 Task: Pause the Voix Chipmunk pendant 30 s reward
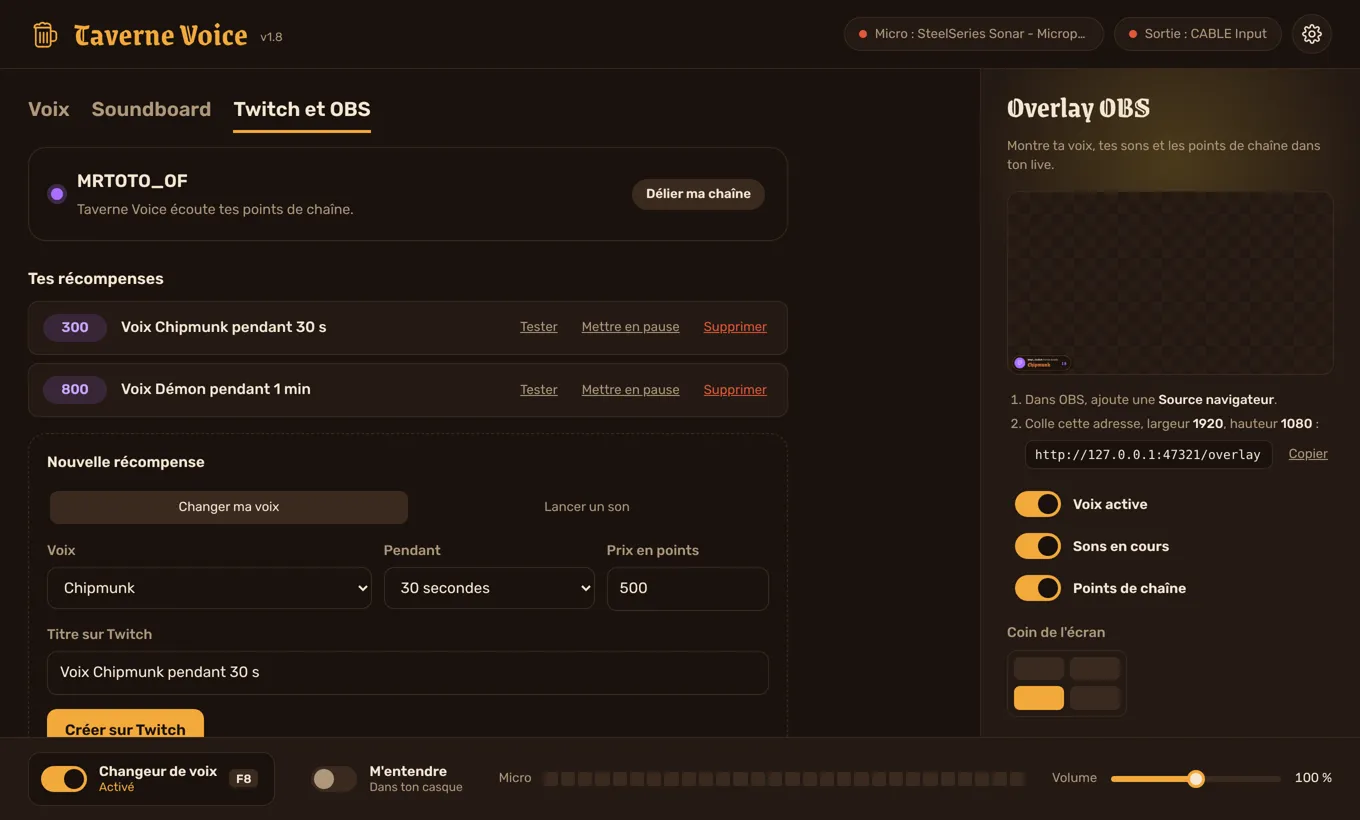630,327
